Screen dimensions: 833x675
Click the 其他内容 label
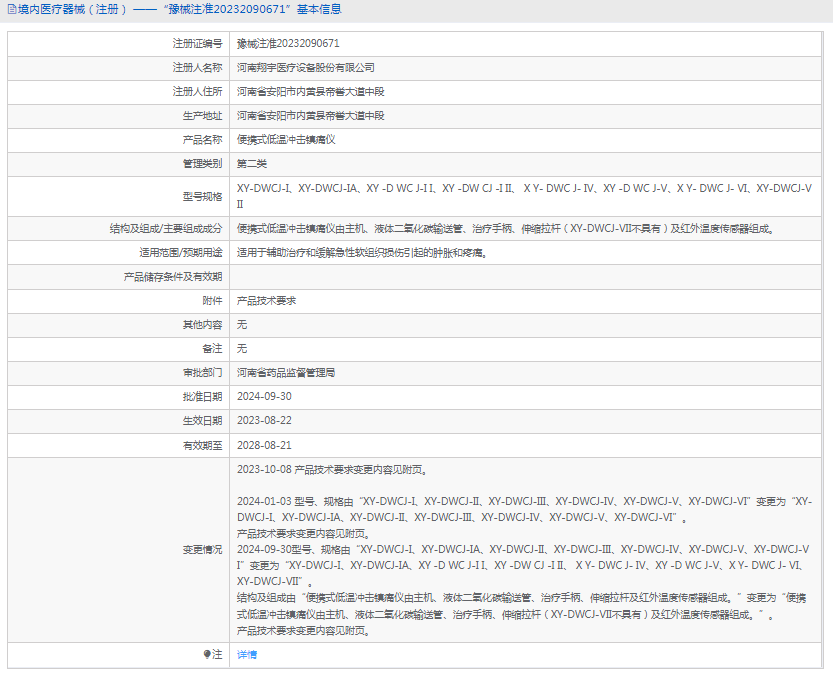[202, 324]
